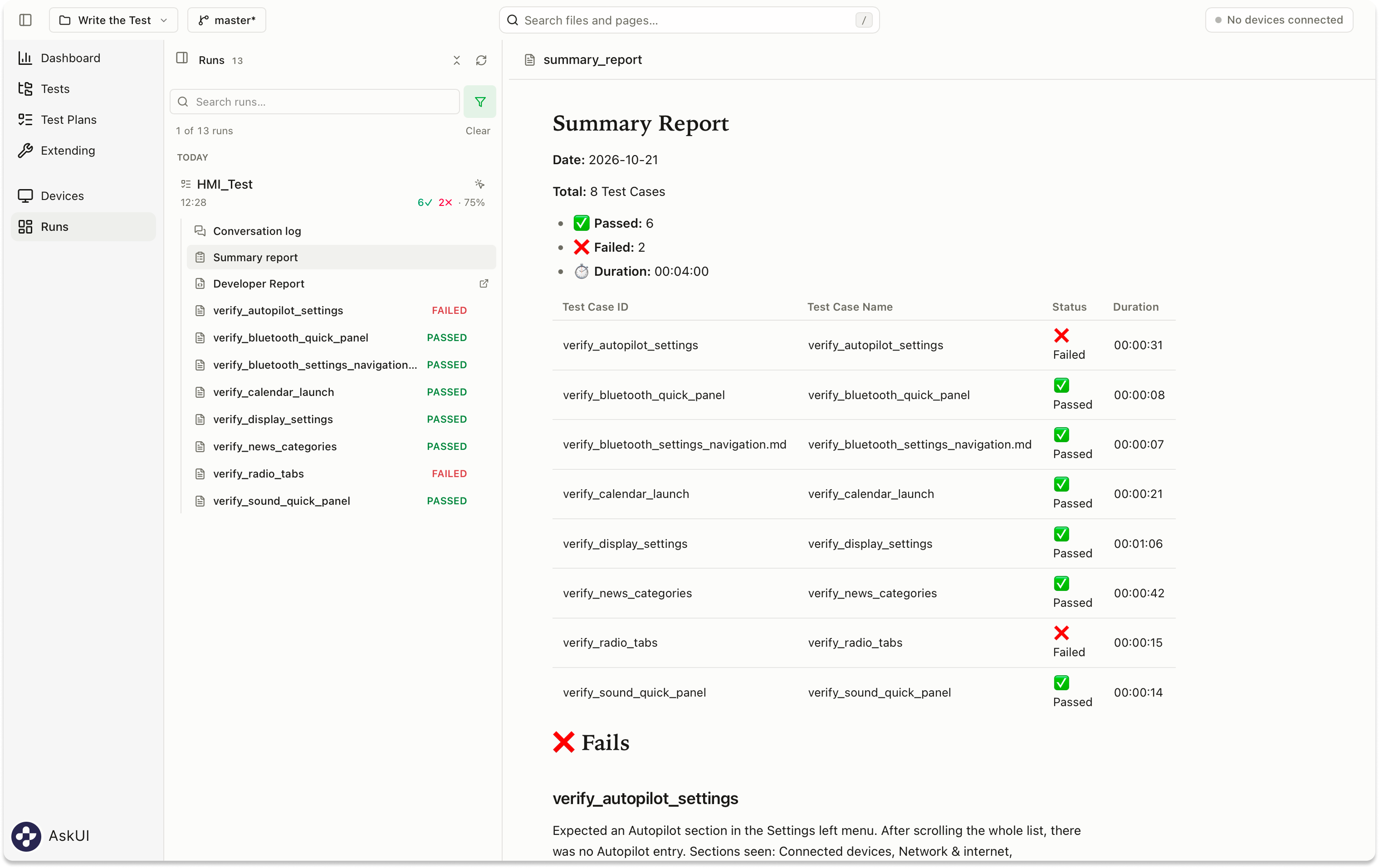Open verify_display_settings run result
This screenshot has height=868, width=1379.
tap(341, 419)
